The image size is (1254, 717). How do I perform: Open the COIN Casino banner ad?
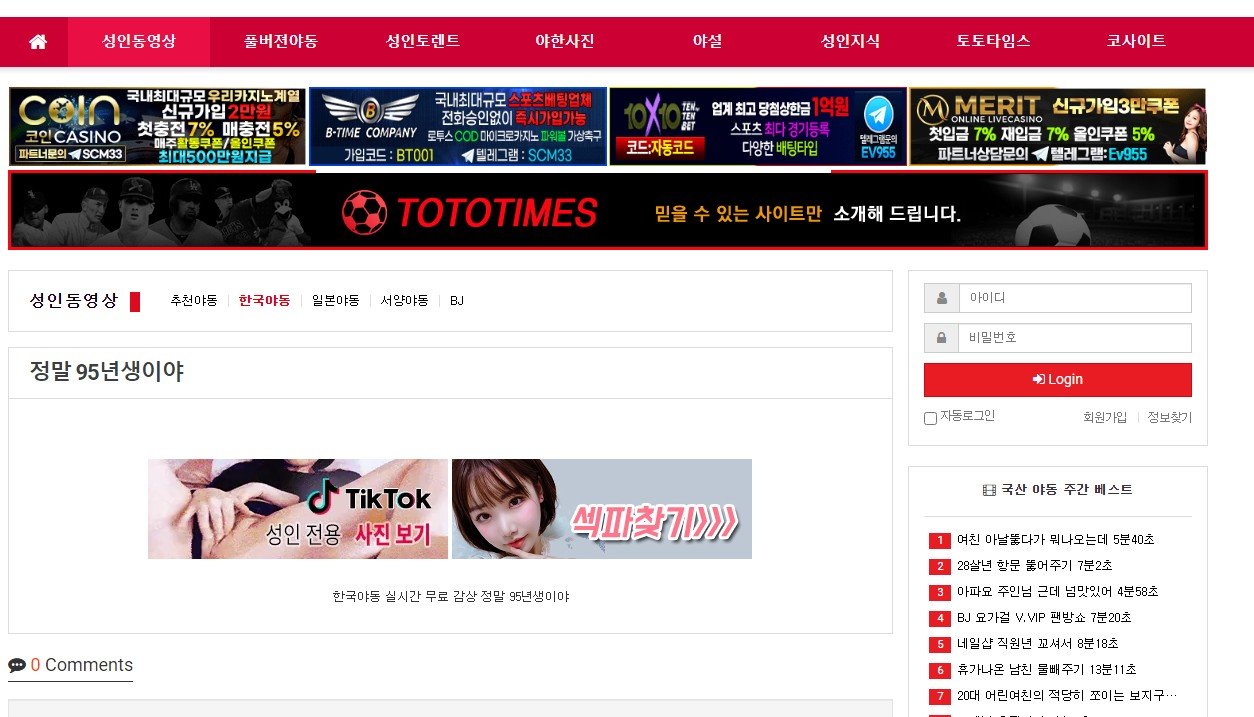(158, 126)
